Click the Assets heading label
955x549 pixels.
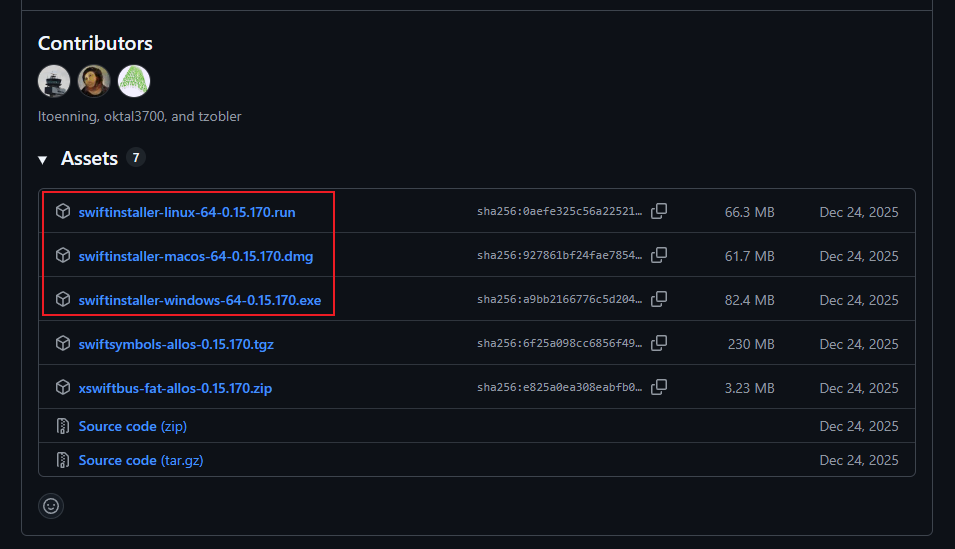89,158
